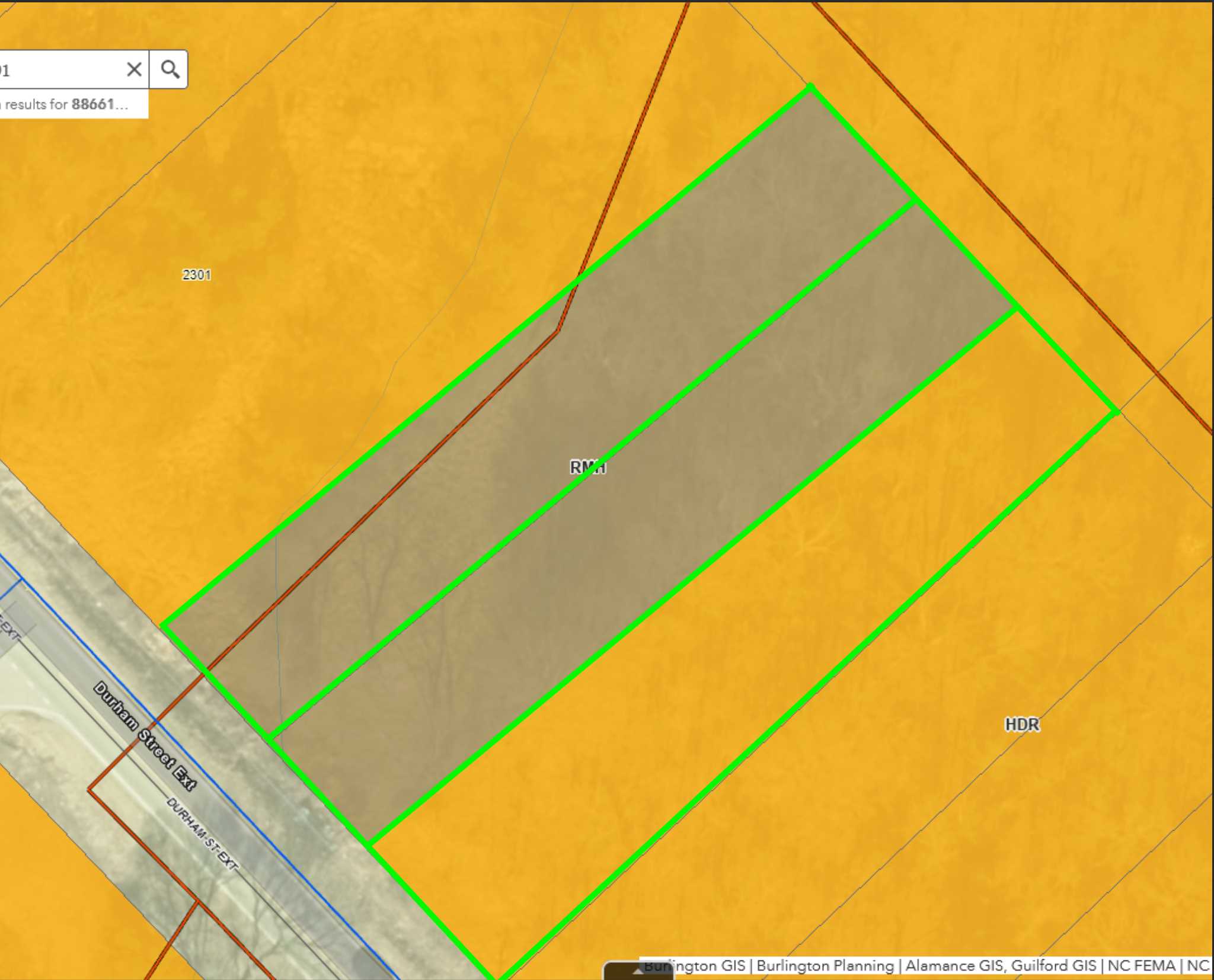
Task: Click the NC FEMA attribution text
Action: (1141, 966)
